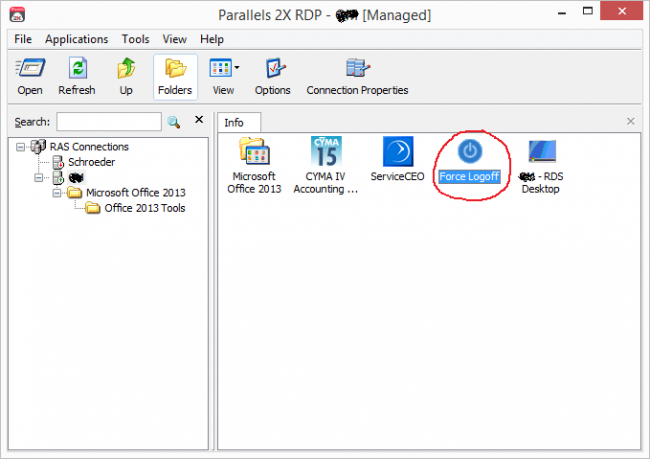Open the View menu in the menu bar
Image resolution: width=650 pixels, height=459 pixels.
click(x=174, y=39)
